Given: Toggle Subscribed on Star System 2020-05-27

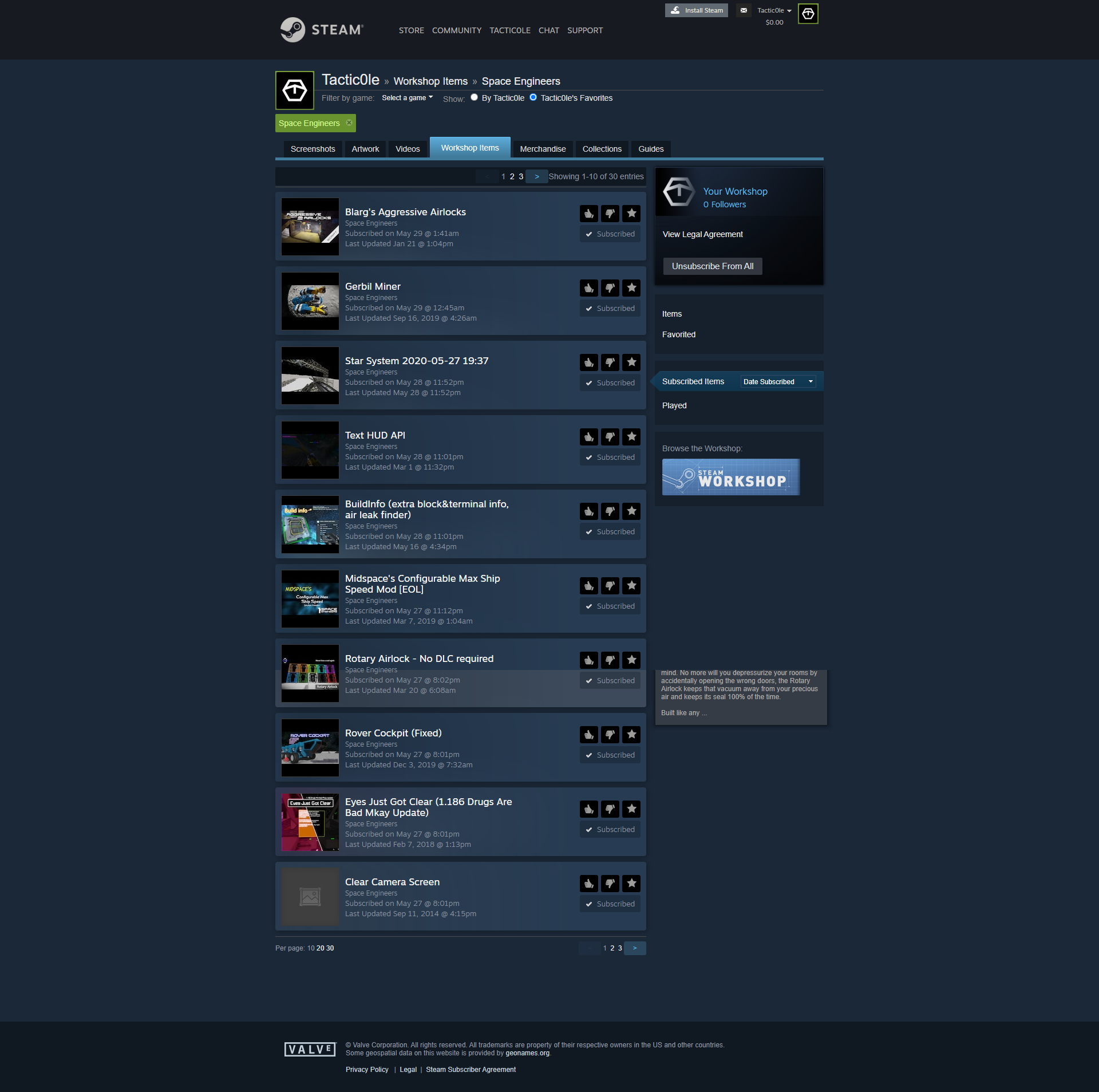Looking at the screenshot, I should 610,383.
